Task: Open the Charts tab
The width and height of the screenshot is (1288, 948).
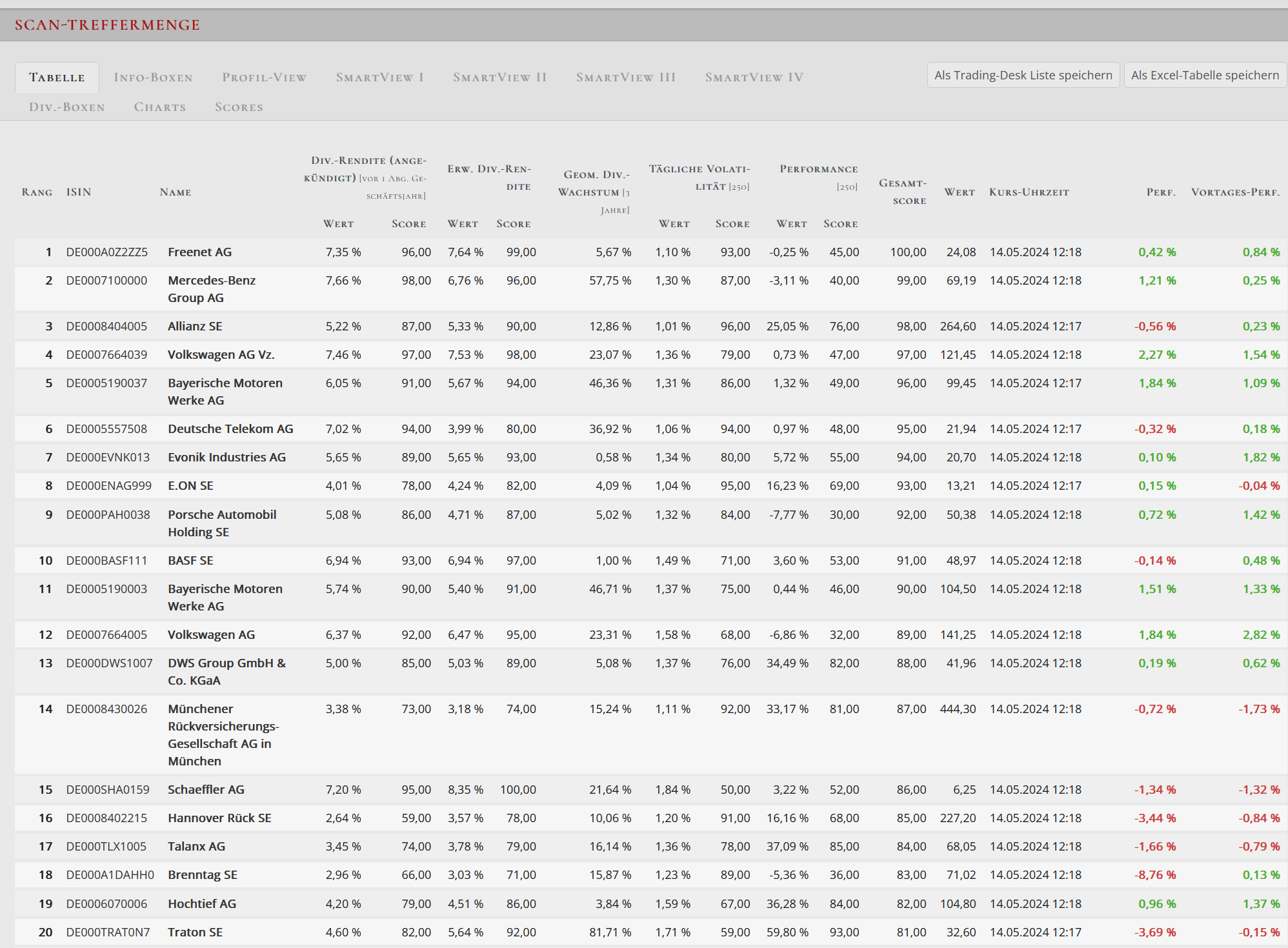Action: [159, 107]
